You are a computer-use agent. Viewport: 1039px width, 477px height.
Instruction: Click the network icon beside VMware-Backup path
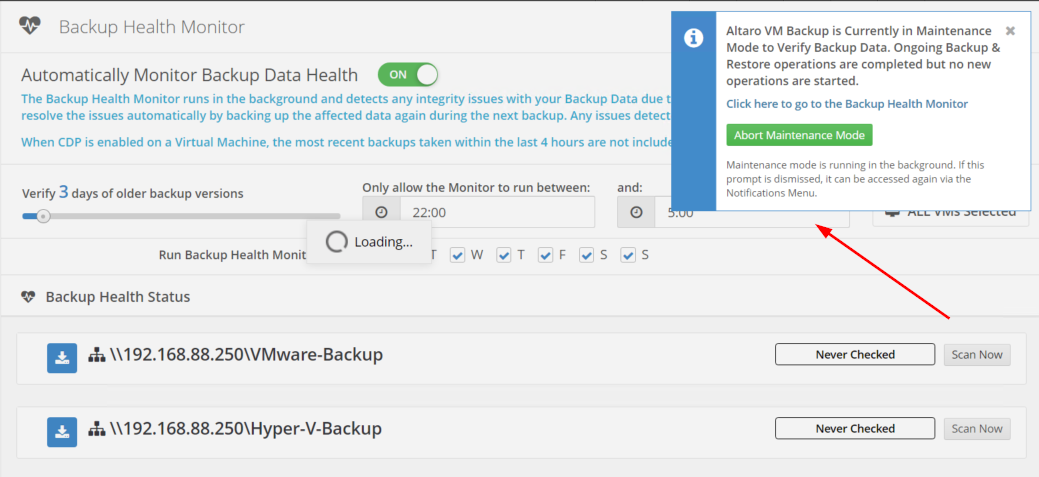tap(96, 356)
